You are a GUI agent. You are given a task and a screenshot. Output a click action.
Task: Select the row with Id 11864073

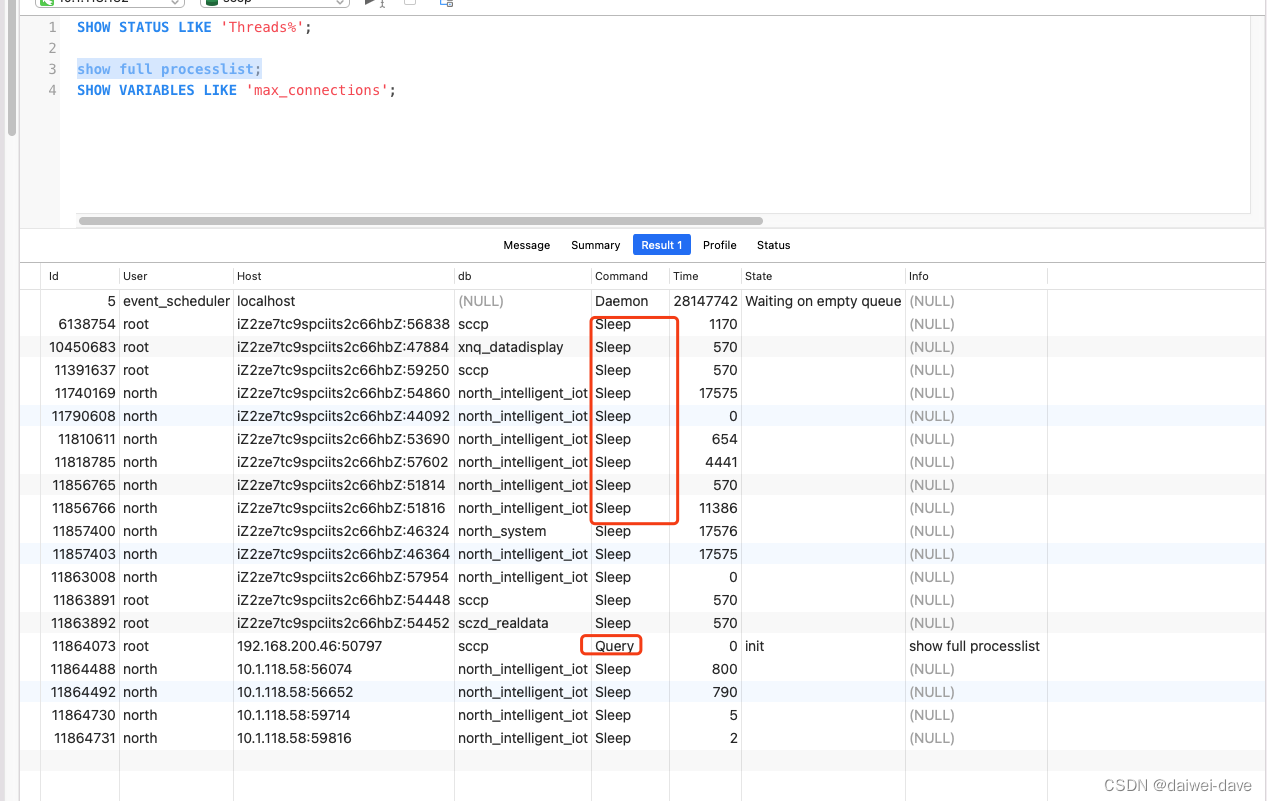(400, 645)
